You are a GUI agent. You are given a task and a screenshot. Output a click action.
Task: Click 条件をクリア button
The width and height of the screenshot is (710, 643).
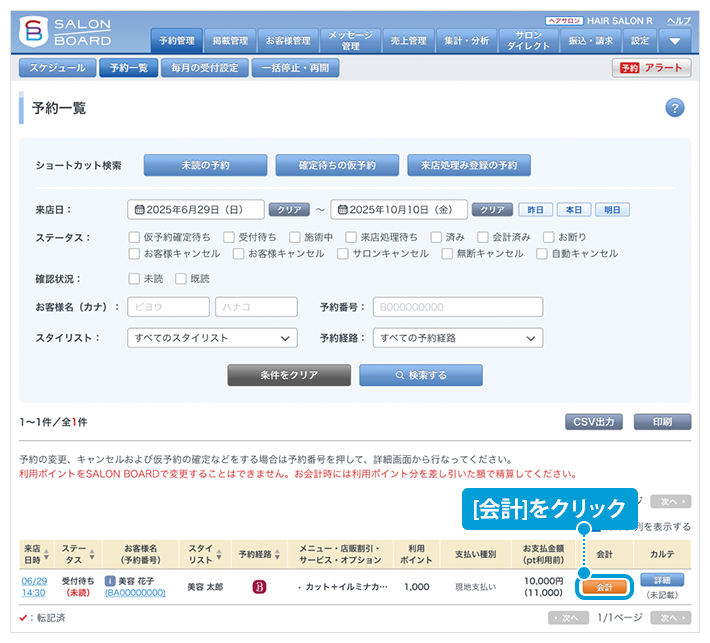[x=289, y=375]
